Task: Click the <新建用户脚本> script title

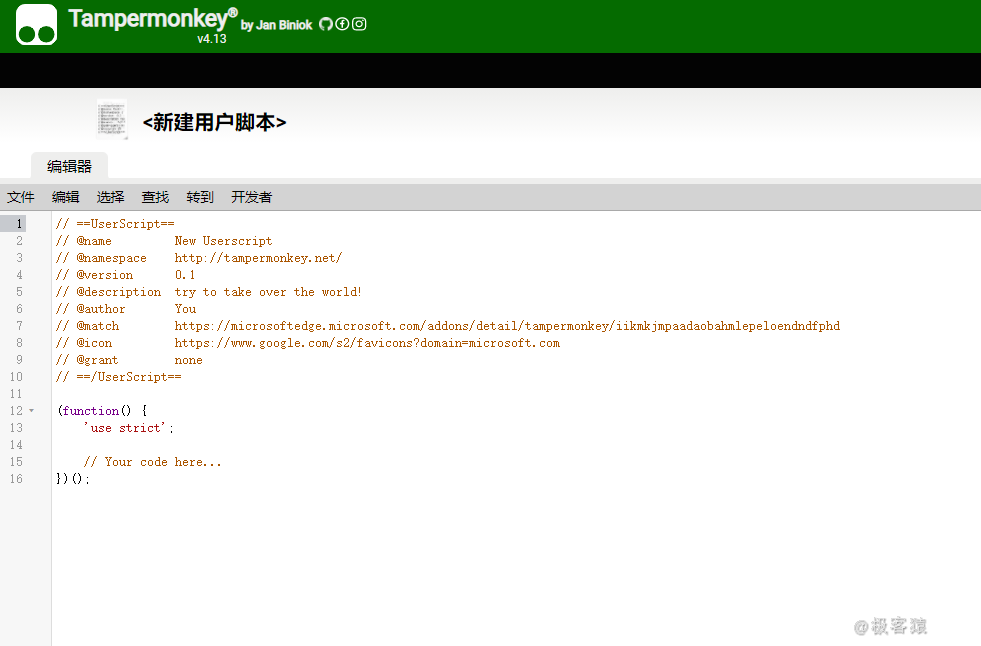Action: coord(215,122)
